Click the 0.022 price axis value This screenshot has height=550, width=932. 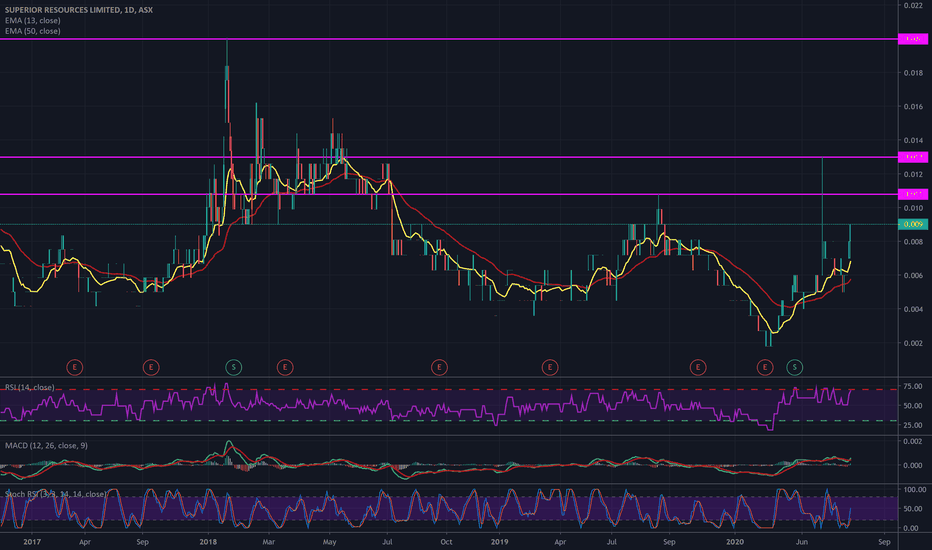point(914,5)
